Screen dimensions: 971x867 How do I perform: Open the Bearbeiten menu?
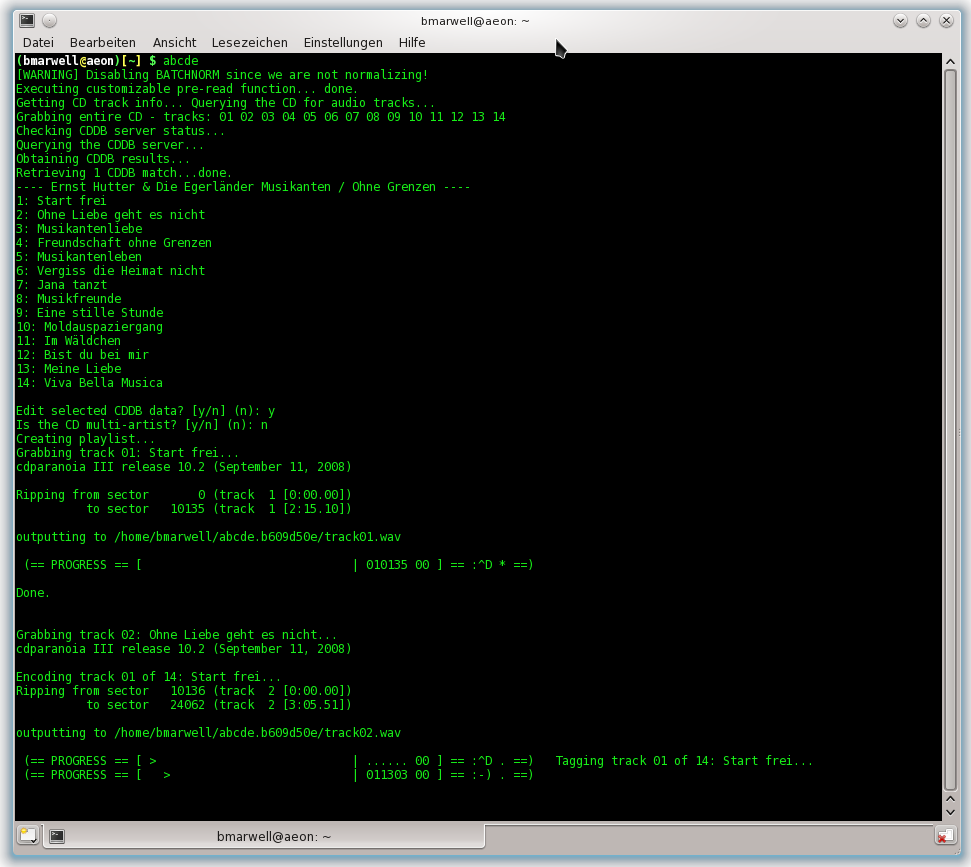103,43
